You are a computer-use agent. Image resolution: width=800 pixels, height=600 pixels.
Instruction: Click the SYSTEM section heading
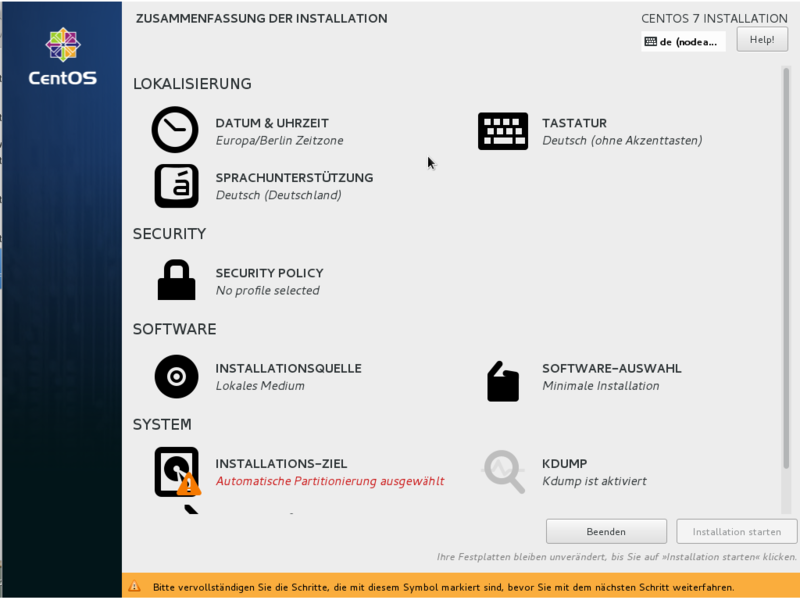pos(162,424)
